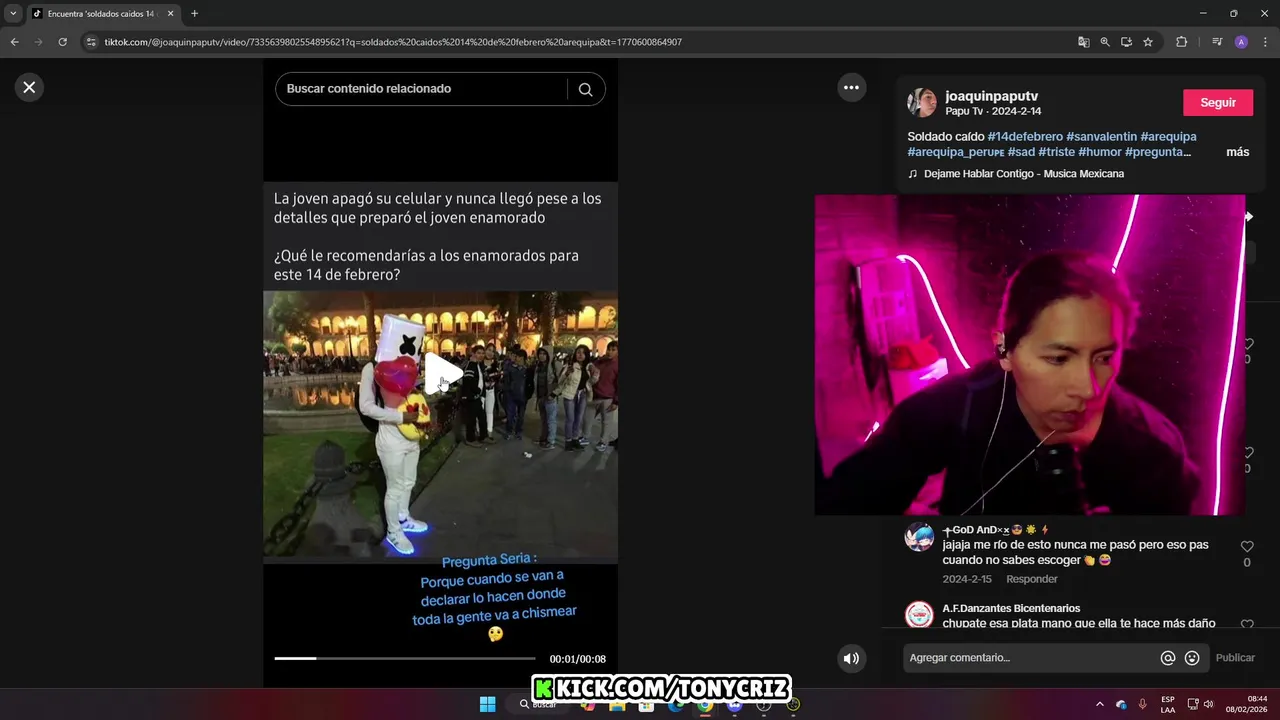This screenshot has width=1280, height=720.
Task: Open the zoom magnifier icon in address bar
Action: point(1105,42)
